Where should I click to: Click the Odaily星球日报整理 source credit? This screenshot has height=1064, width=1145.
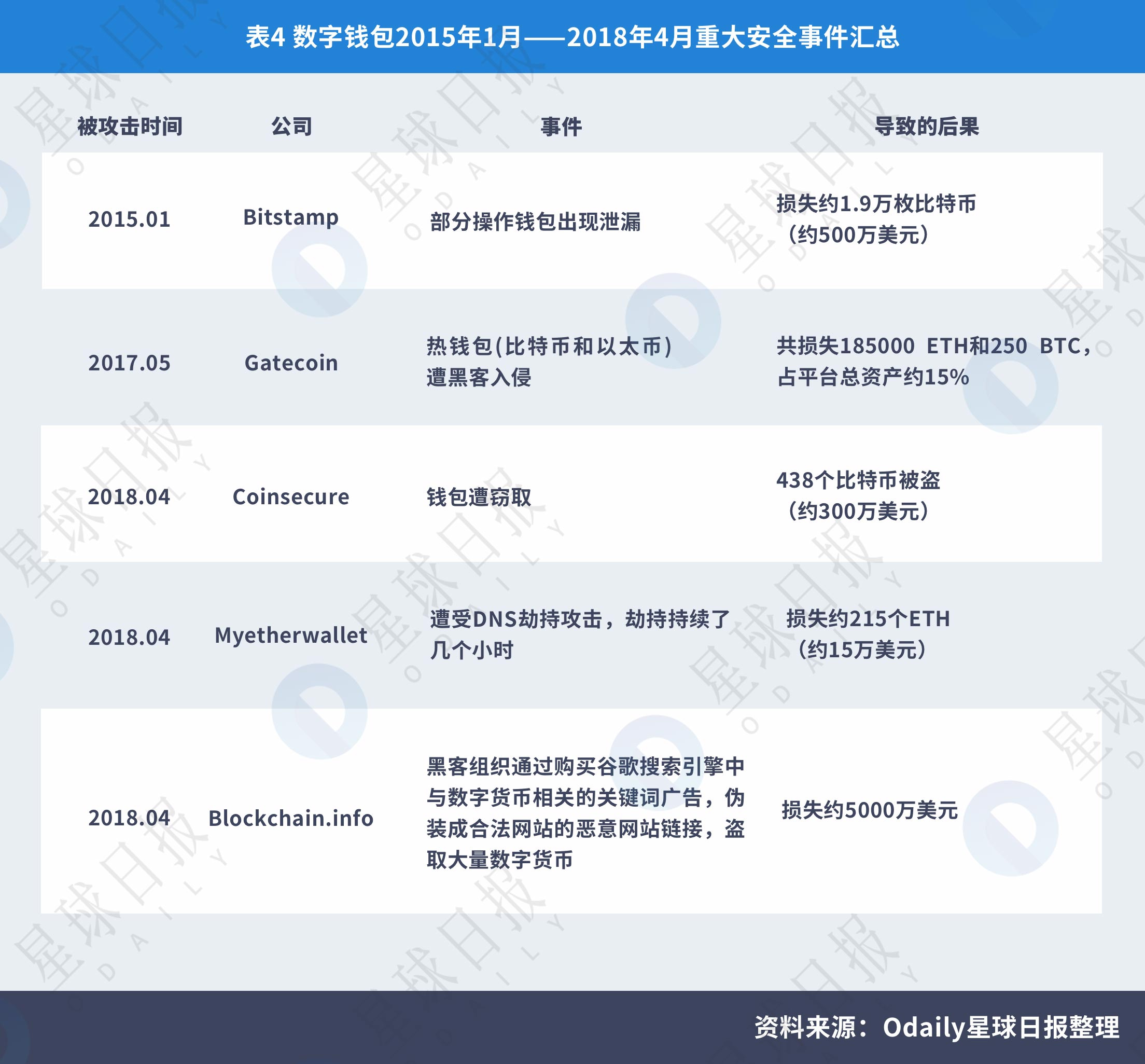click(x=1000, y=1028)
